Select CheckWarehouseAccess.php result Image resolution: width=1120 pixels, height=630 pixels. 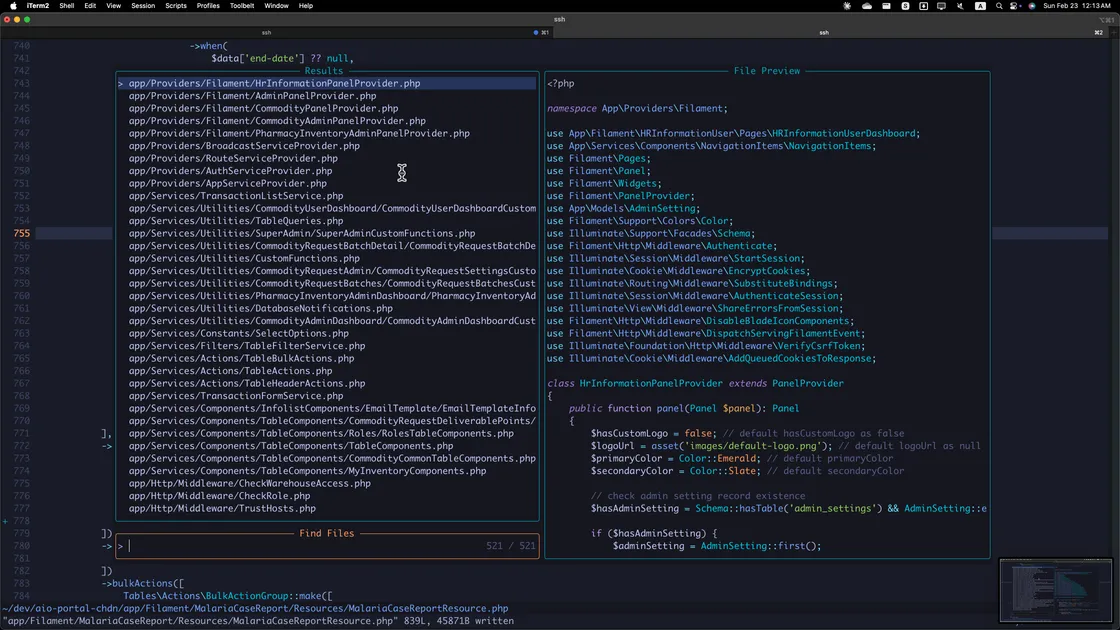pyautogui.click(x=249, y=484)
